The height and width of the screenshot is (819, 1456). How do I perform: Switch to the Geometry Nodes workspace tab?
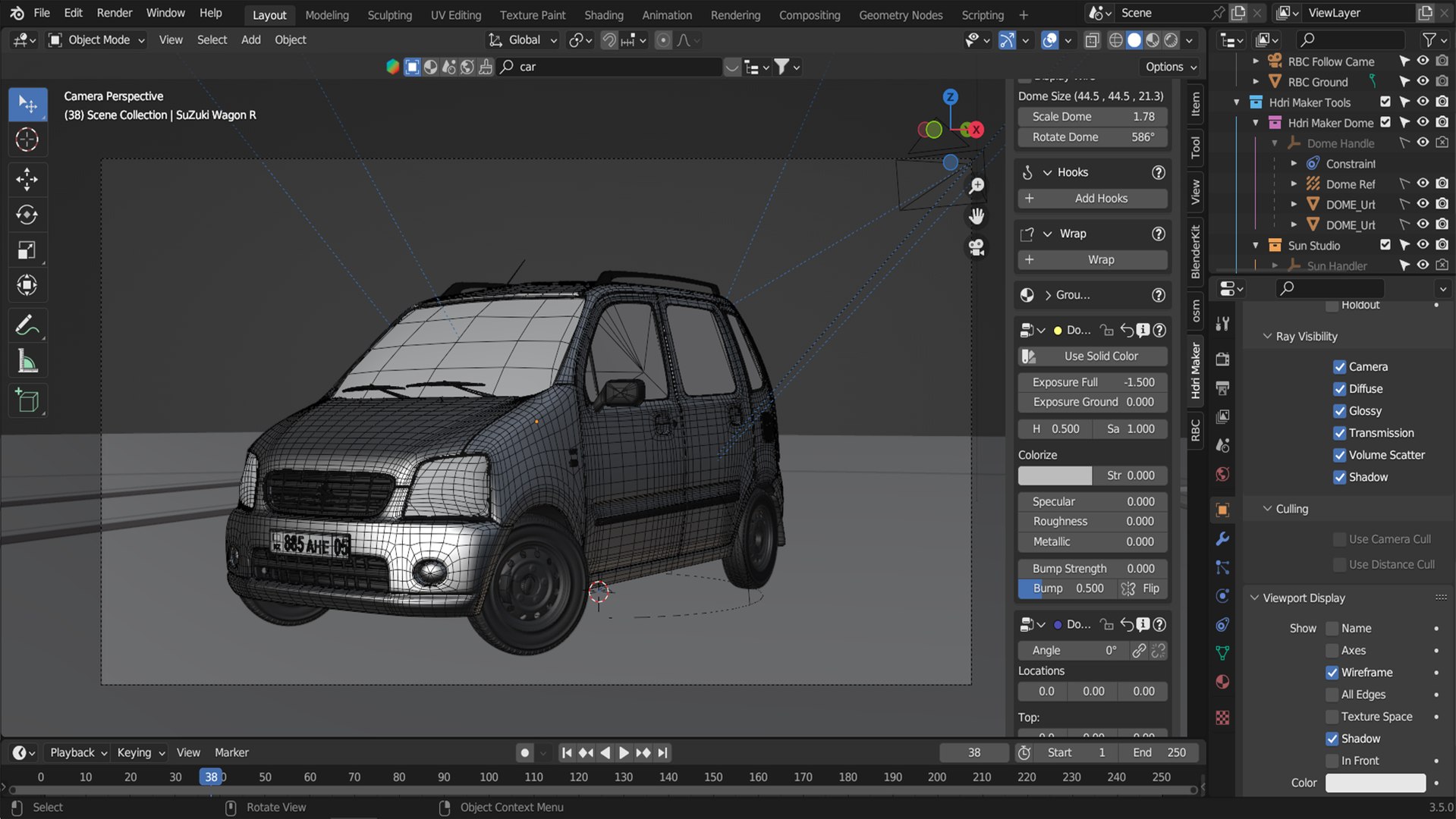(x=901, y=14)
